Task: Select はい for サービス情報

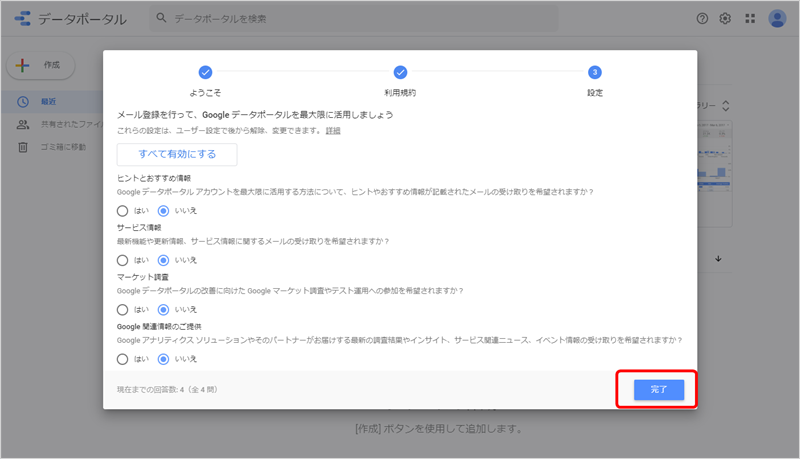Action: click(122, 260)
